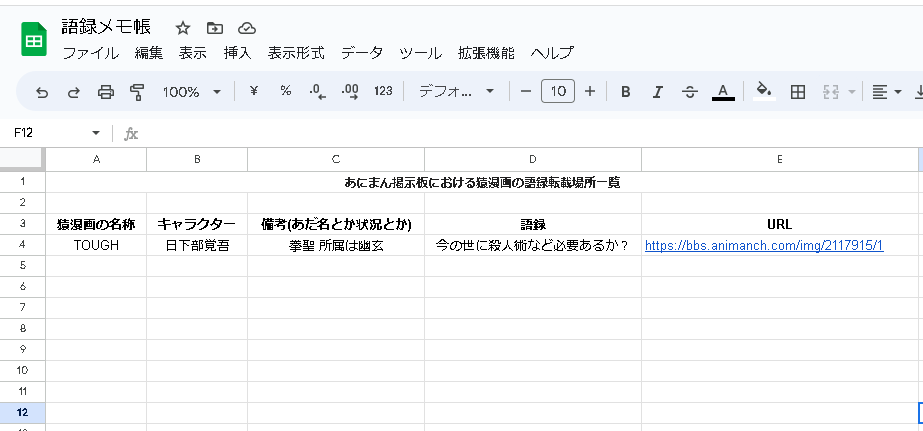Image resolution: width=923 pixels, height=431 pixels.
Task: Toggle bold formatting
Action: pos(626,92)
